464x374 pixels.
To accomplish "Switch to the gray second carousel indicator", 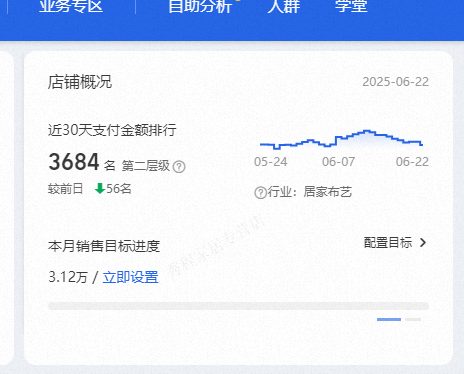I will coord(413,319).
